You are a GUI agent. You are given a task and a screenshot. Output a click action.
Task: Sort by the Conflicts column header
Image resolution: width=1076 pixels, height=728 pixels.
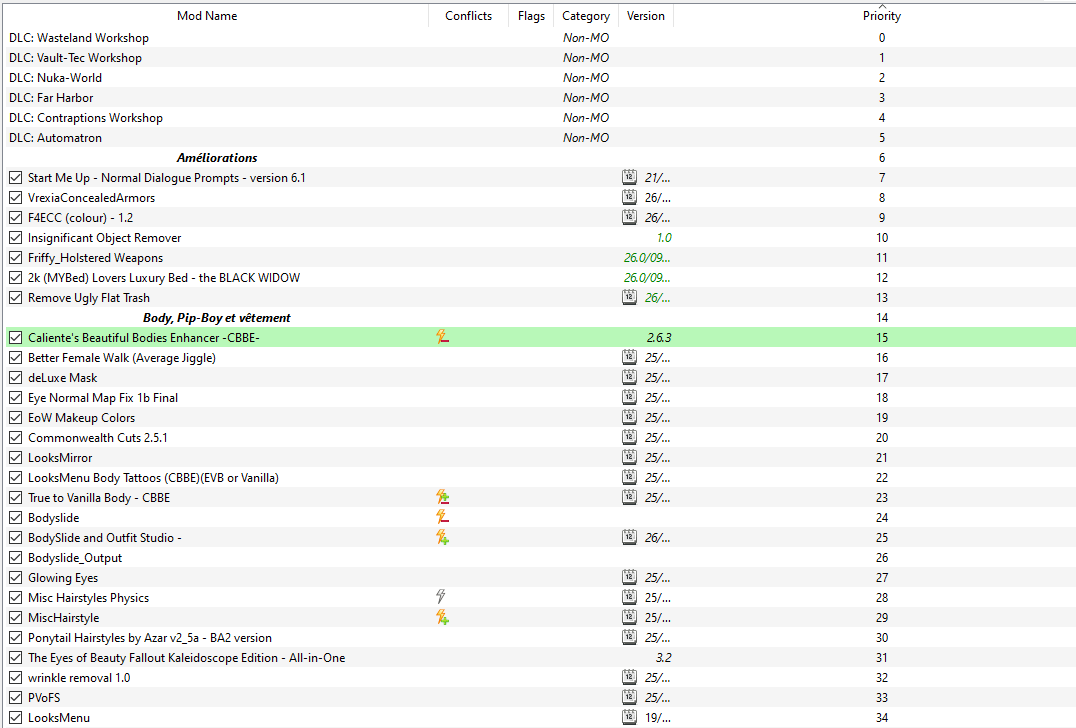pos(469,16)
